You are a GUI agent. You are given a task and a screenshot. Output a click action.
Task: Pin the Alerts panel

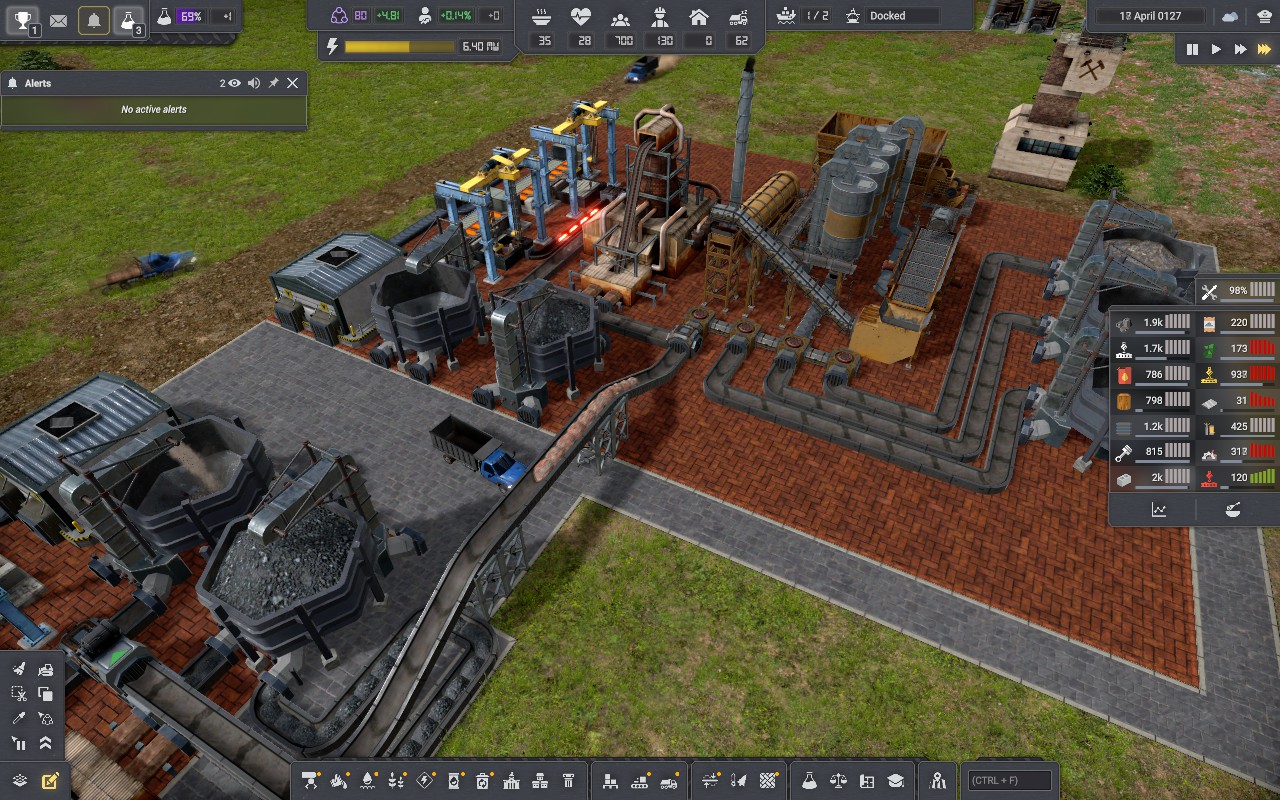273,83
